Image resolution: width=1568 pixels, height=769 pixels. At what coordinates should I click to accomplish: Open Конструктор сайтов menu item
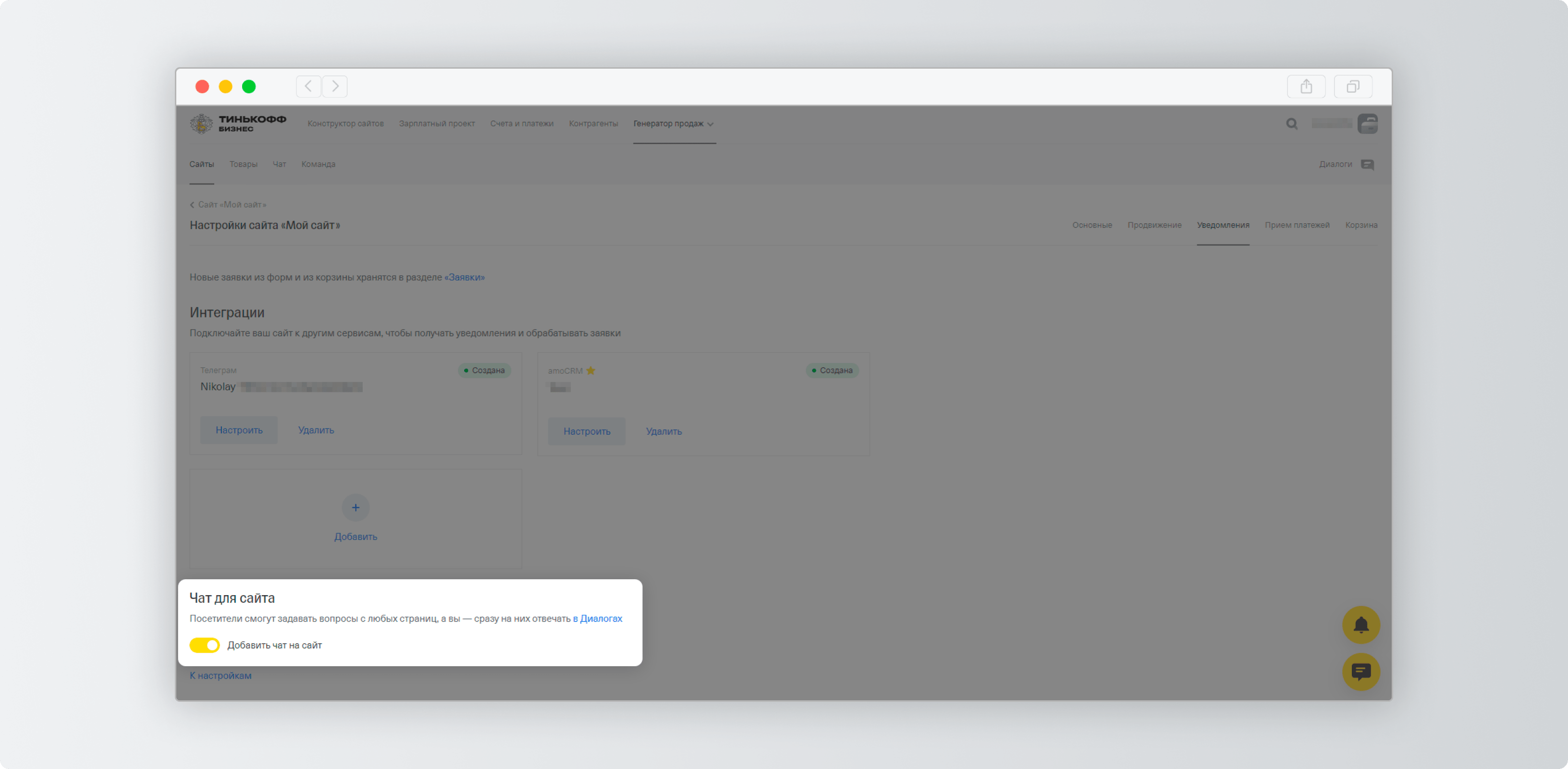pos(345,123)
